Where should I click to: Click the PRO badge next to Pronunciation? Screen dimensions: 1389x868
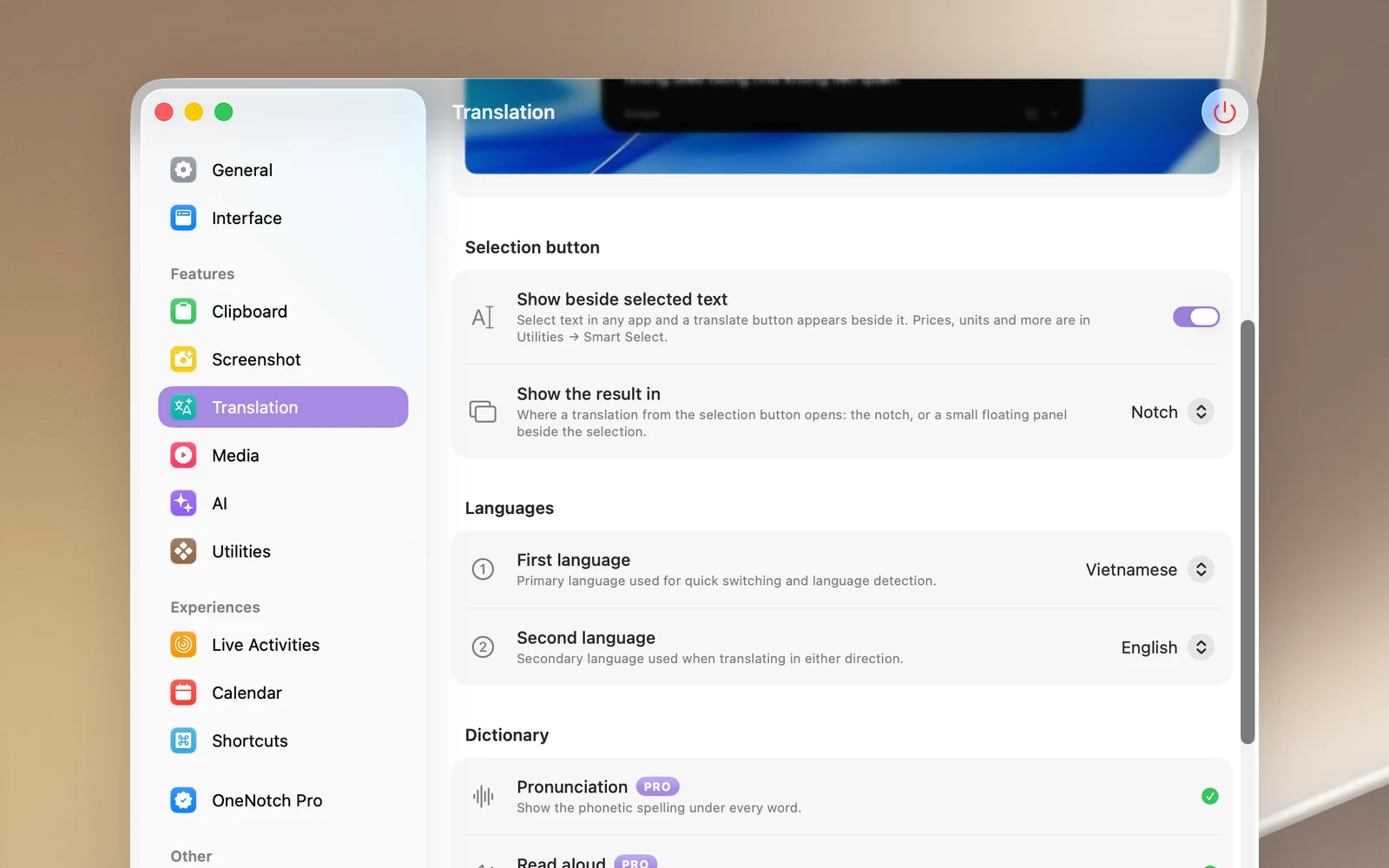(657, 786)
